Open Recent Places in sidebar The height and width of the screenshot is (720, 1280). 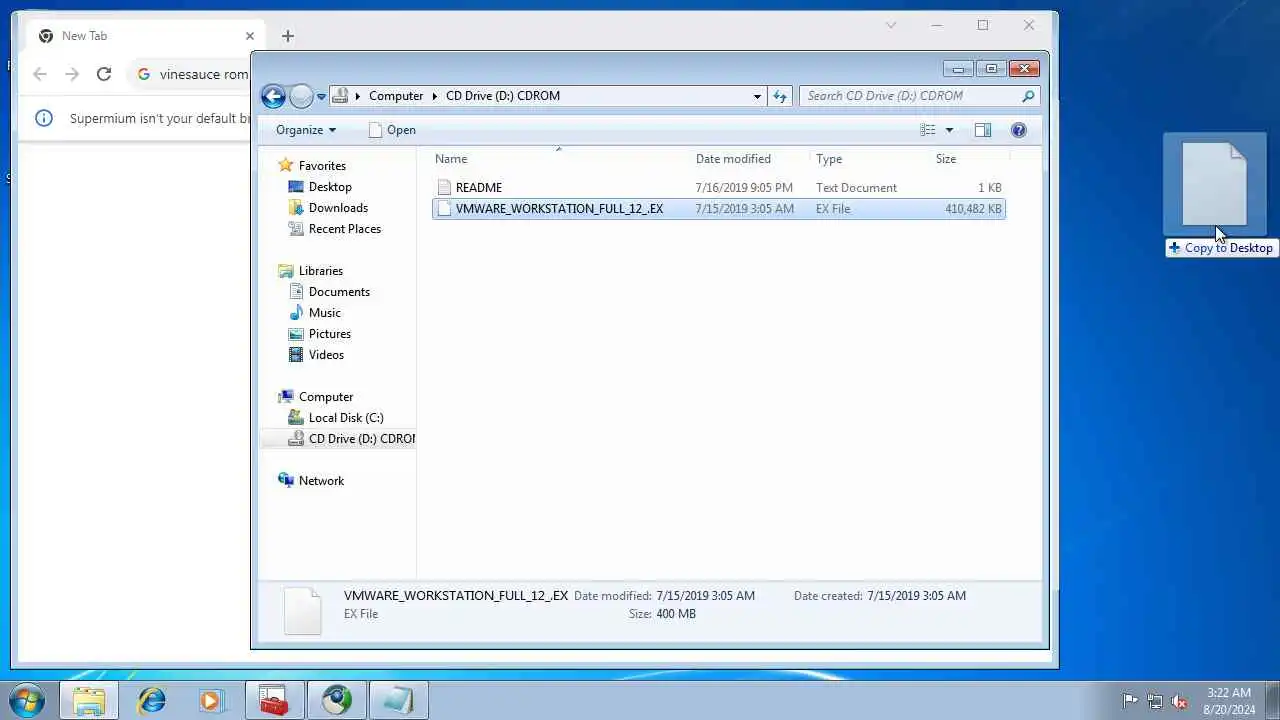tap(345, 229)
